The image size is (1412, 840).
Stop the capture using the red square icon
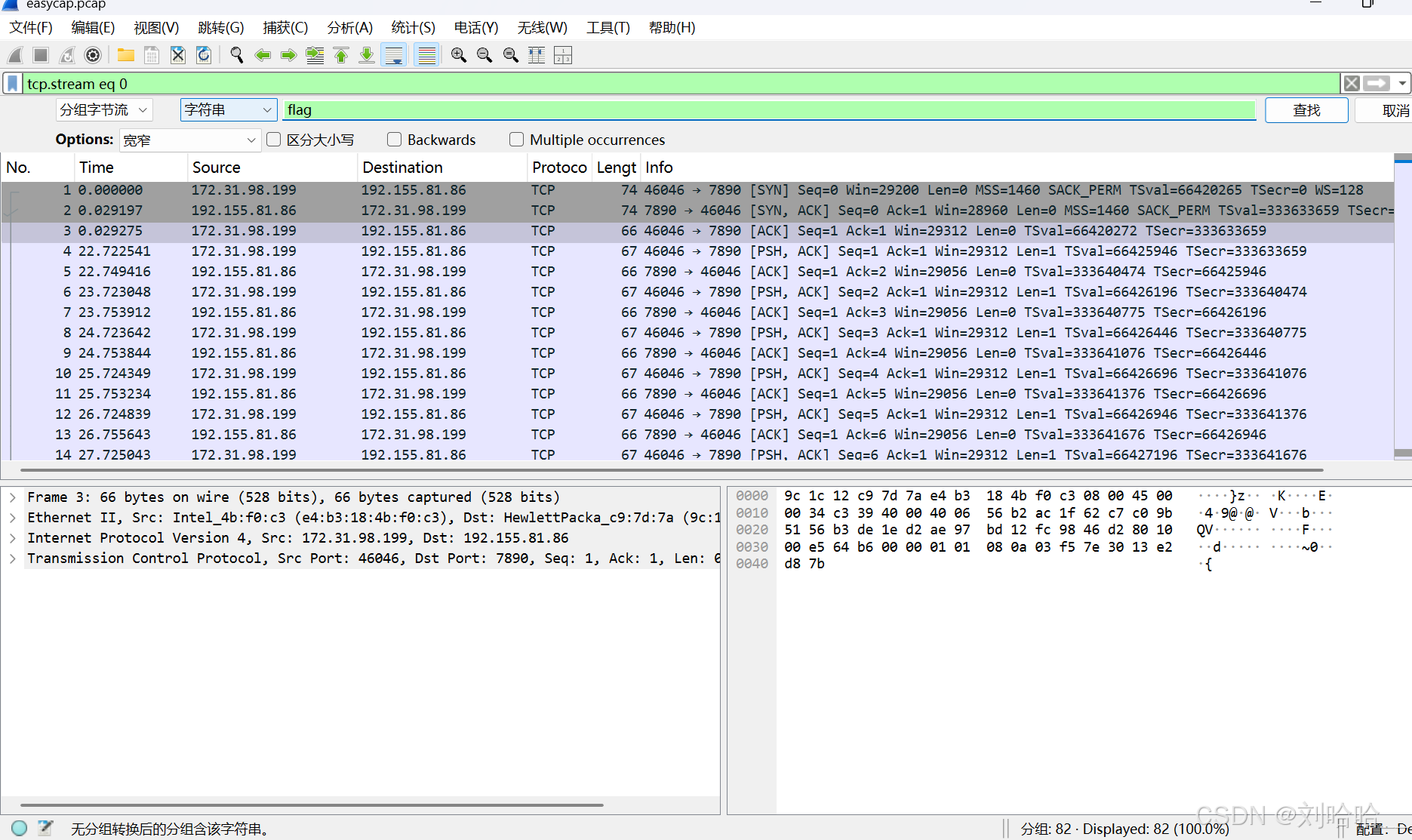(40, 54)
